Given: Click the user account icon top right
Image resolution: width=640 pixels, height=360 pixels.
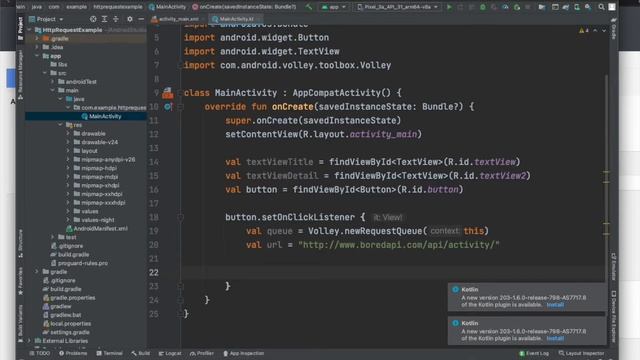Looking at the screenshot, I should pos(612,7).
